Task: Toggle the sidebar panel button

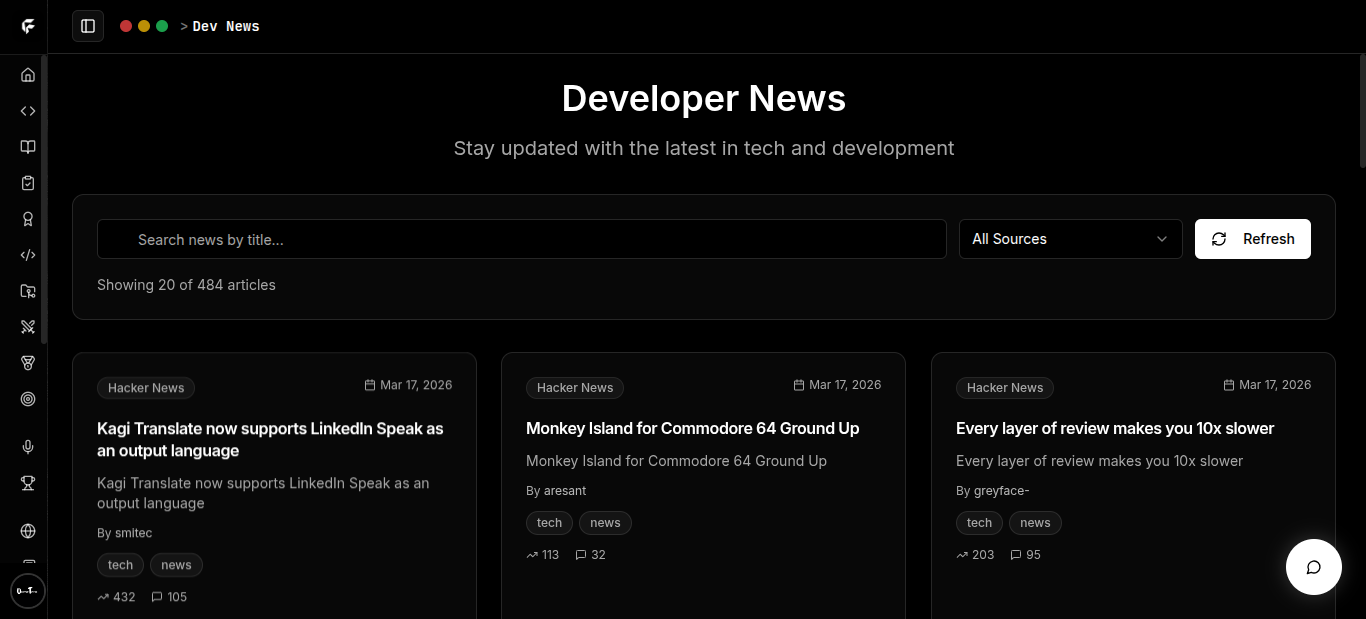Action: tap(88, 26)
